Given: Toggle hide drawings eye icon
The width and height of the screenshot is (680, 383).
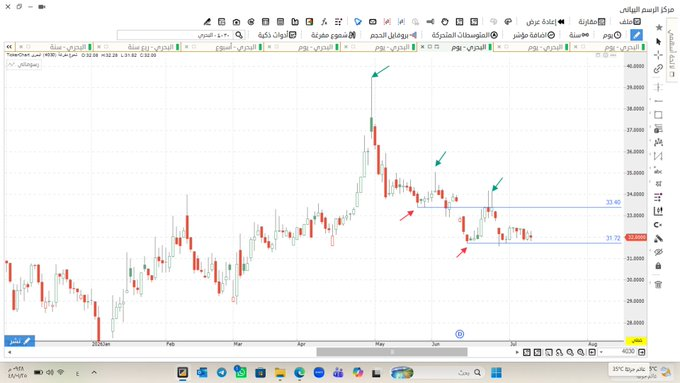Looking at the screenshot, I should (x=658, y=252).
